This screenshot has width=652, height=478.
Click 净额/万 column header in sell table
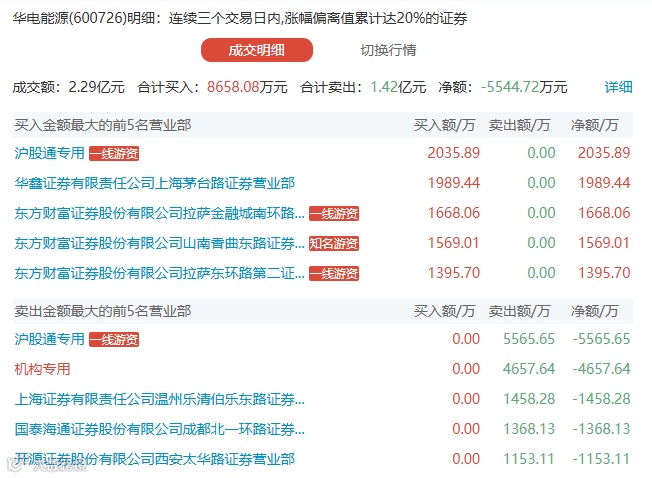[x=595, y=311]
